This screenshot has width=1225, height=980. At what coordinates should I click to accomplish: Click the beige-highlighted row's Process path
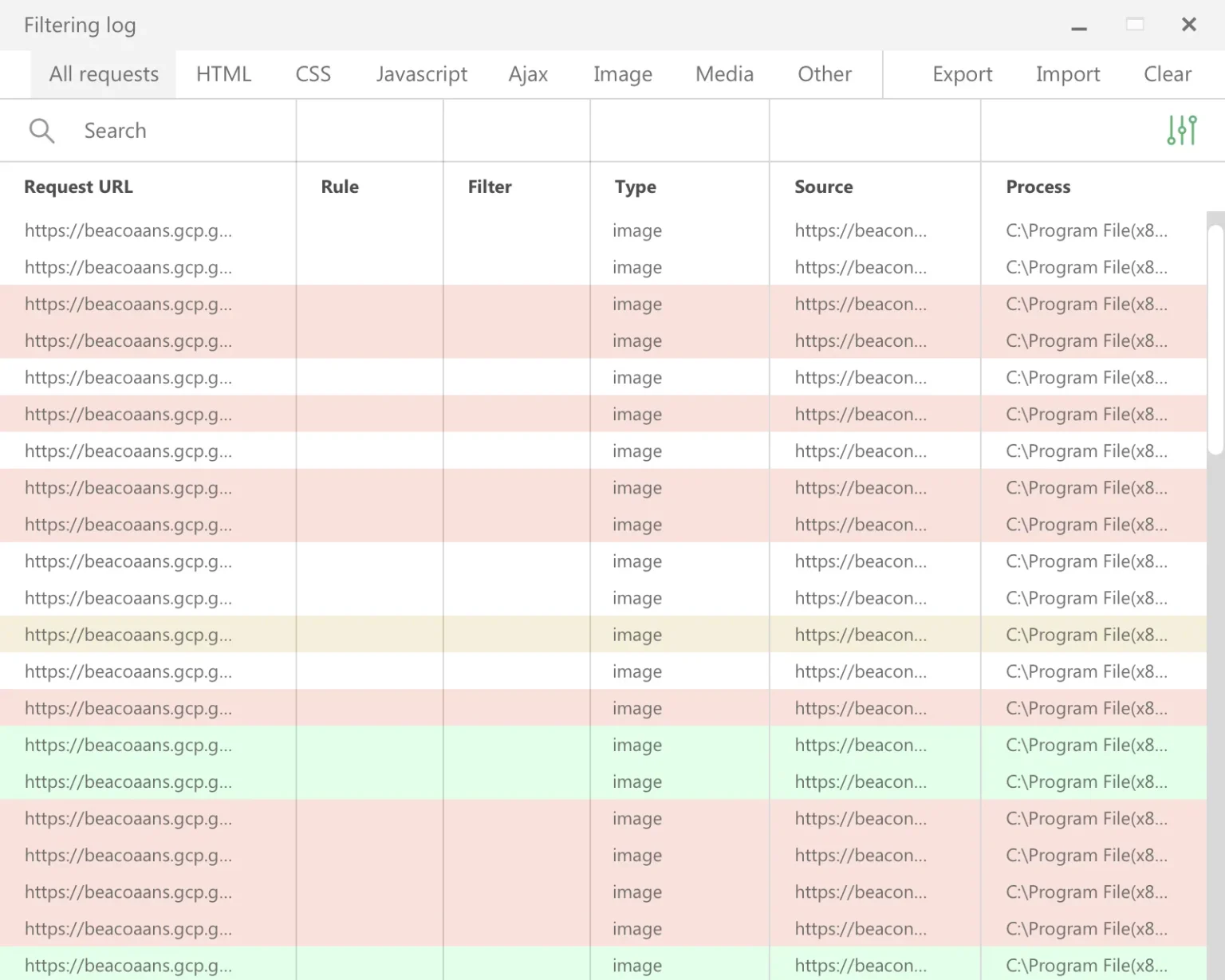pyautogui.click(x=1086, y=635)
